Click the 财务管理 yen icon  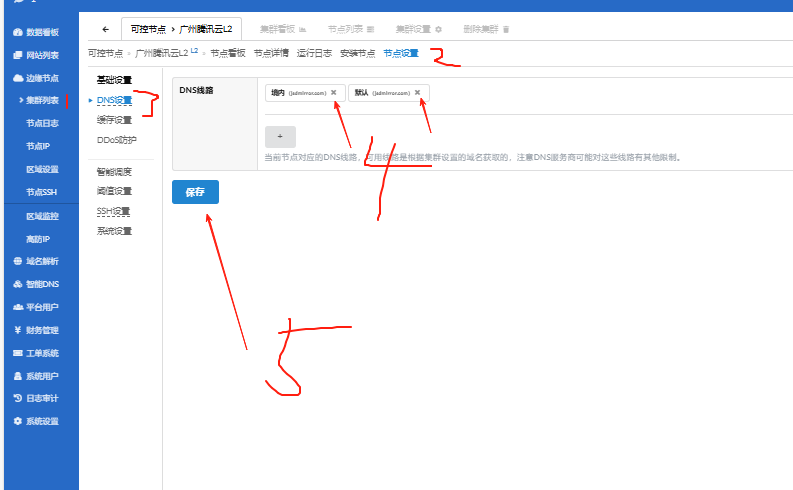pos(18,330)
